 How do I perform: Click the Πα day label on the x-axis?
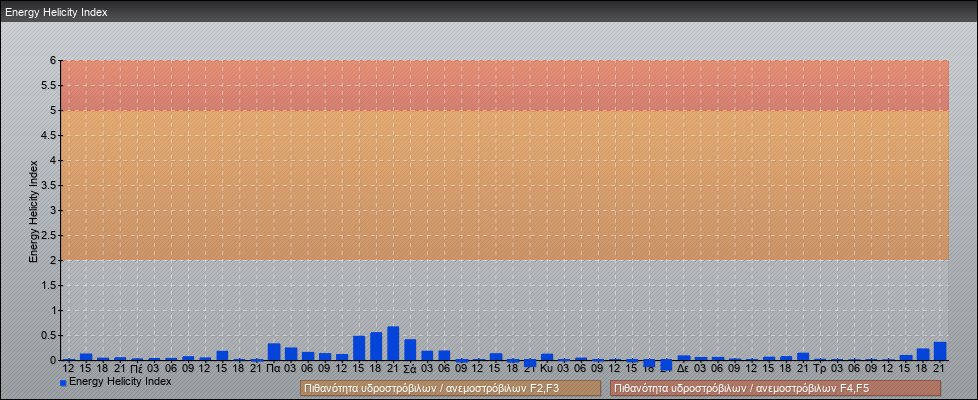coord(273,369)
